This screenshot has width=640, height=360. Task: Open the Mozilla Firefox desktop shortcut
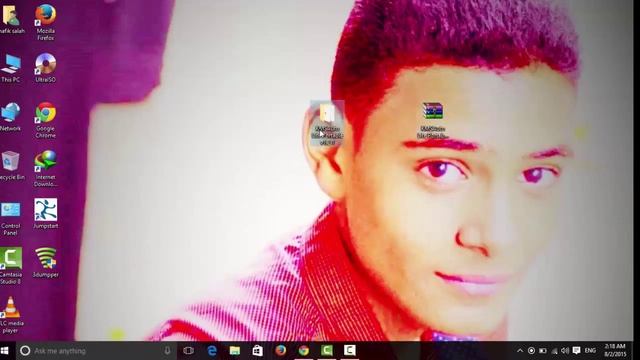click(45, 22)
